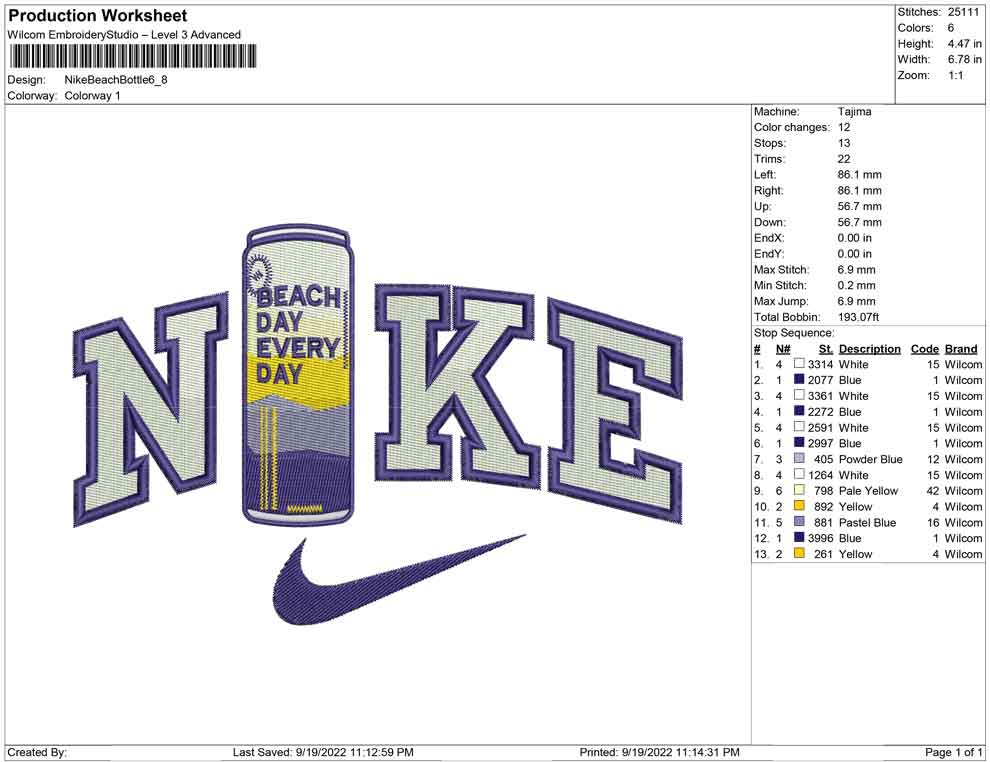Viewport: 990px width, 762px height.
Task: Select the white swatch for stitch 1264
Action: point(799,474)
